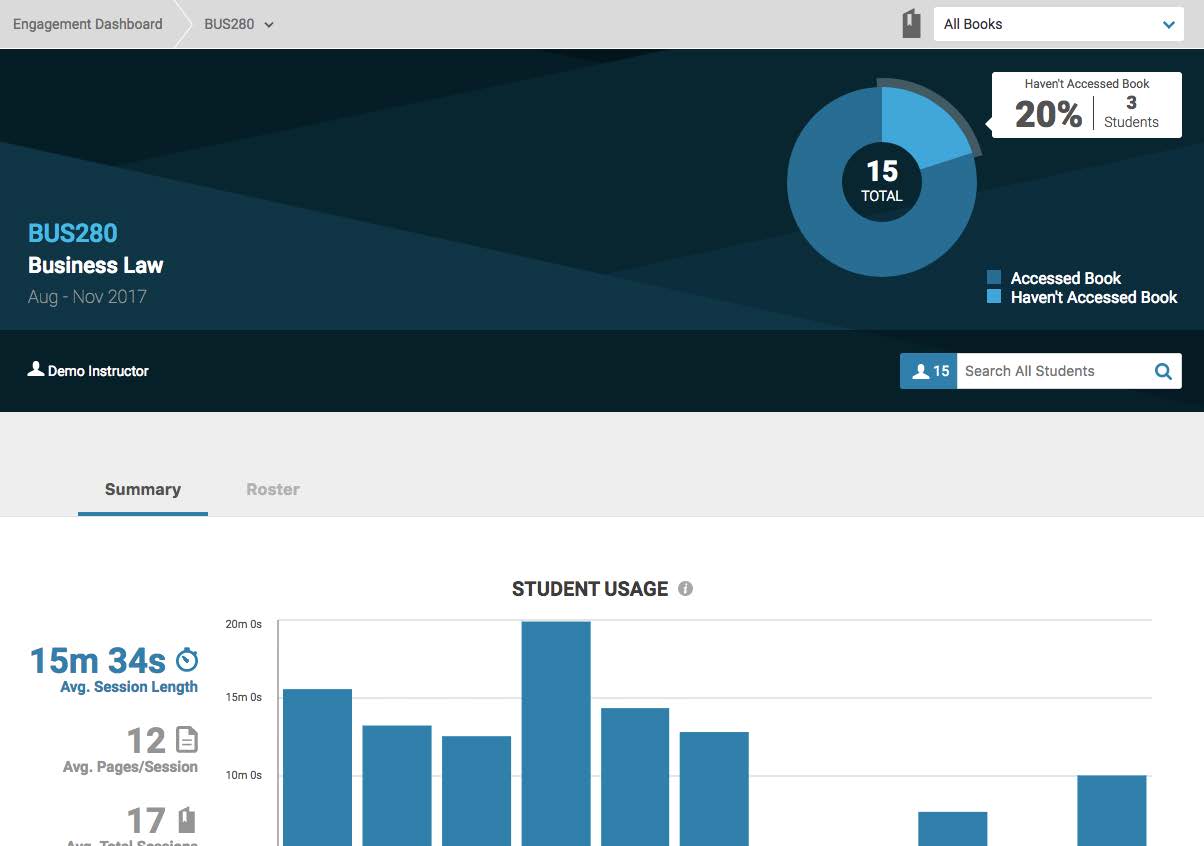Viewport: 1204px width, 846px height.
Task: Click the STUDENT USAGE chart title
Action: click(590, 589)
